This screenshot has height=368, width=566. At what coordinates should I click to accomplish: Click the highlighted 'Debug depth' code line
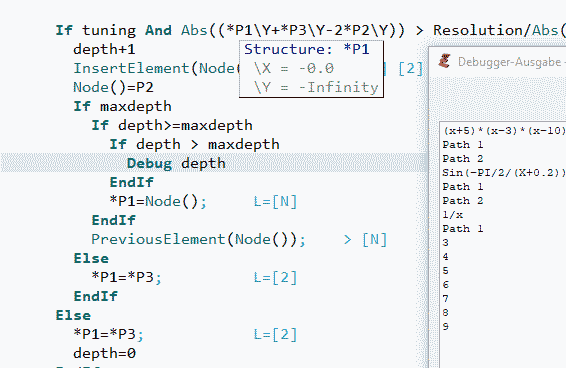[214, 163]
